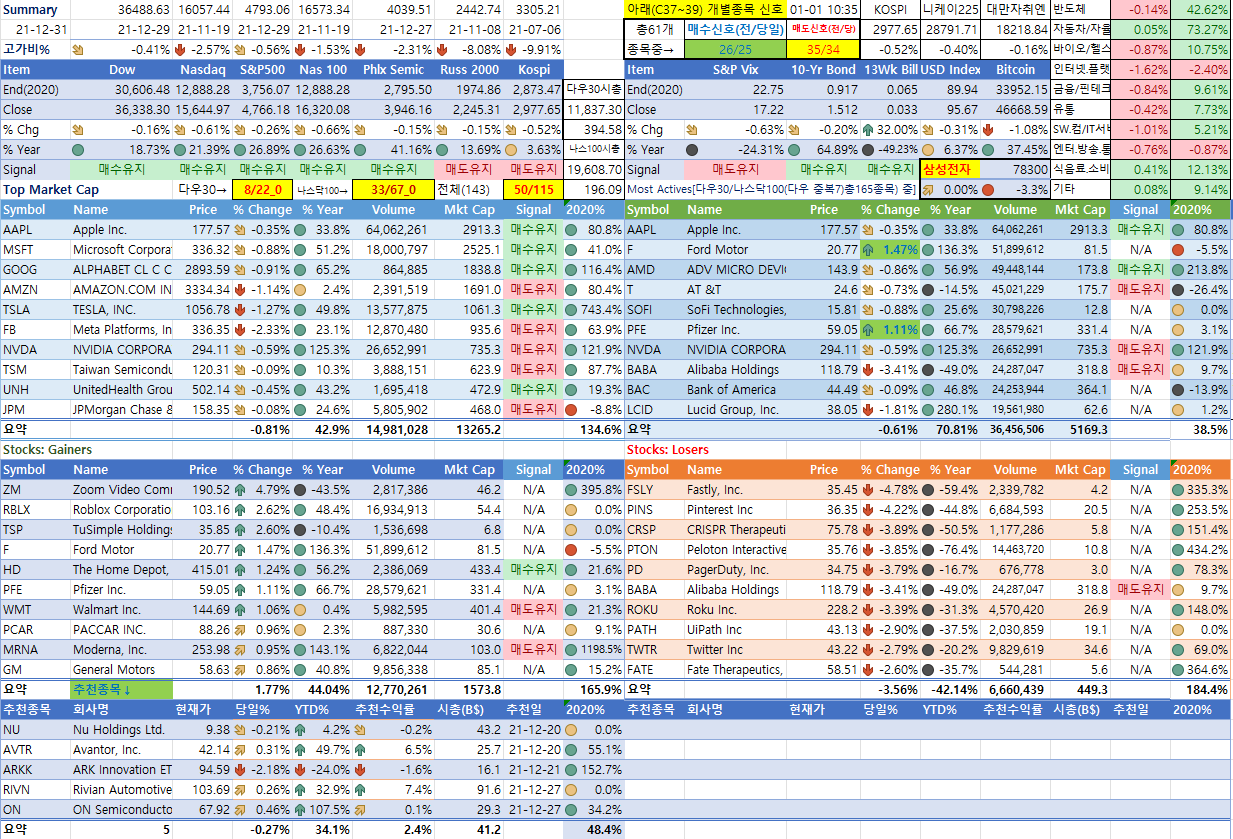The width and height of the screenshot is (1233, 839).
Task: Select the 'UNH' symbol cell
Action: (x=35, y=389)
